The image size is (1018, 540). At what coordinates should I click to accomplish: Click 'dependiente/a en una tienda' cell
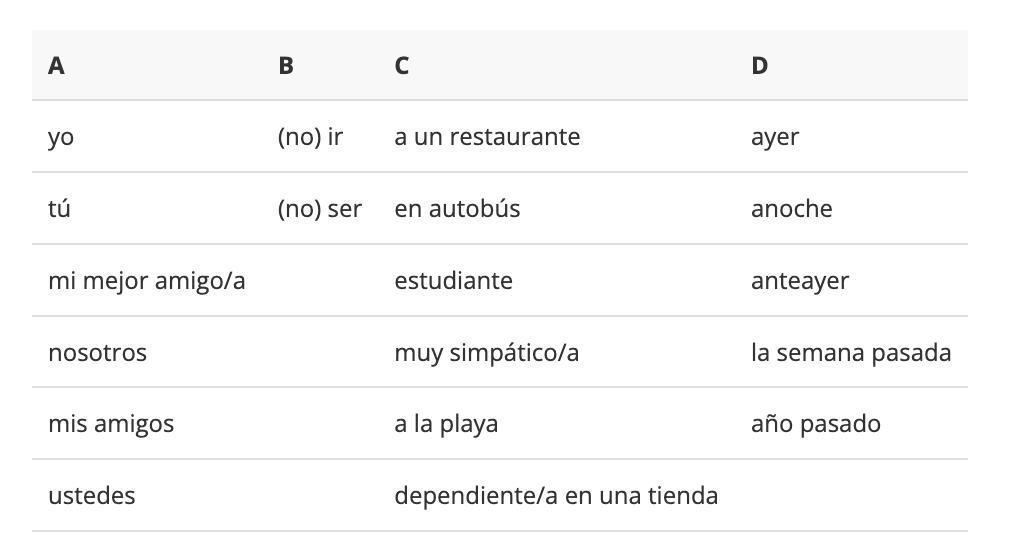[x=556, y=496]
